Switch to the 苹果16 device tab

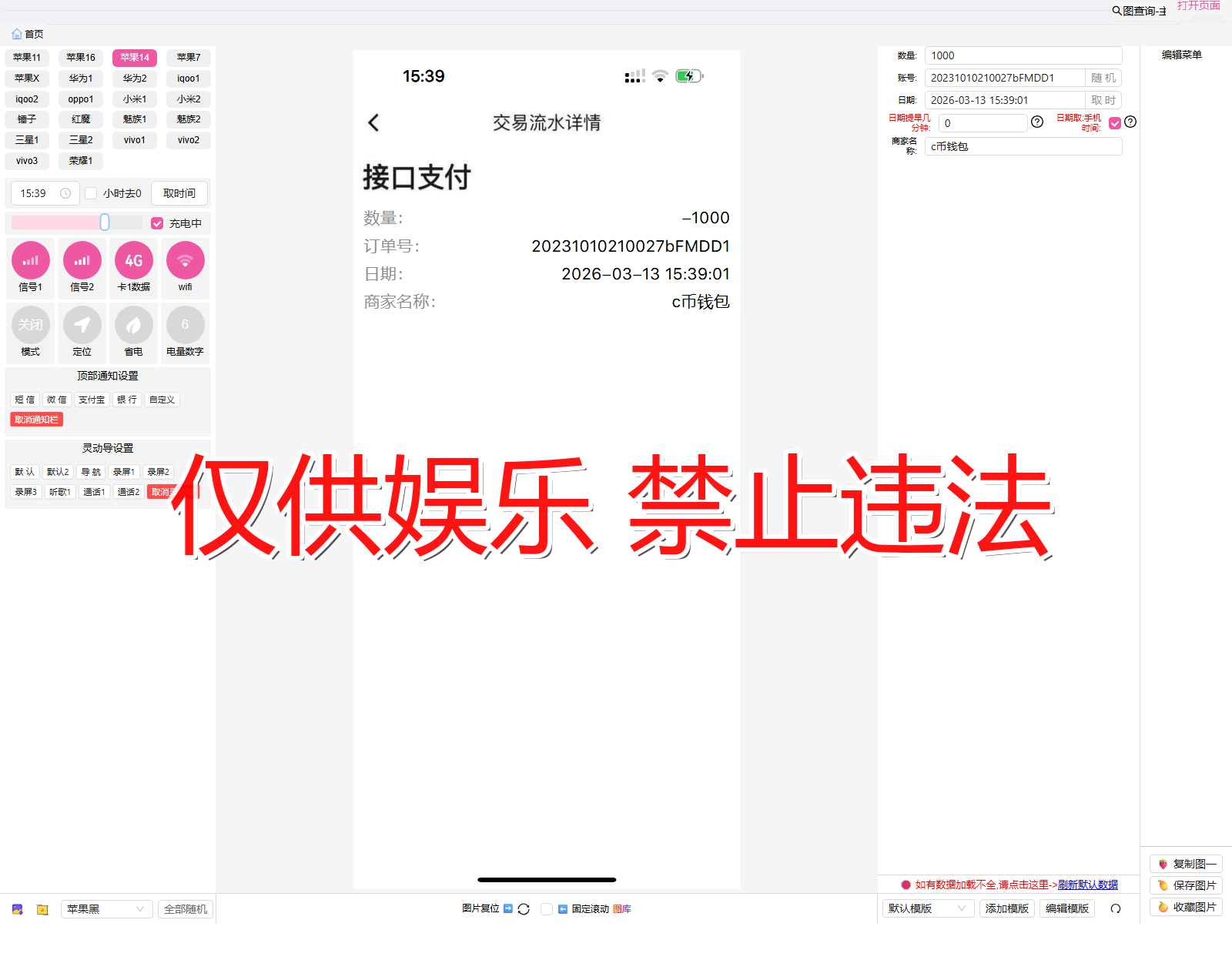[80, 57]
